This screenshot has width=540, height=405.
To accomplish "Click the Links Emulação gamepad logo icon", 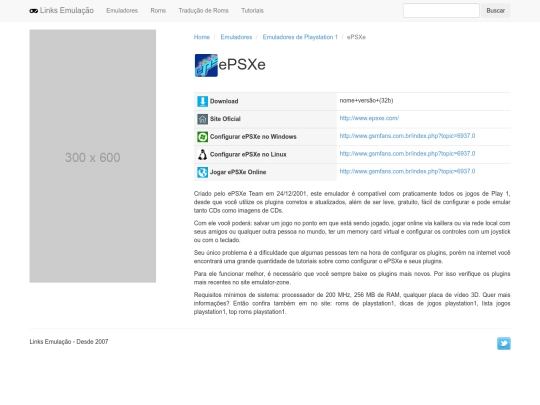I will coord(33,11).
